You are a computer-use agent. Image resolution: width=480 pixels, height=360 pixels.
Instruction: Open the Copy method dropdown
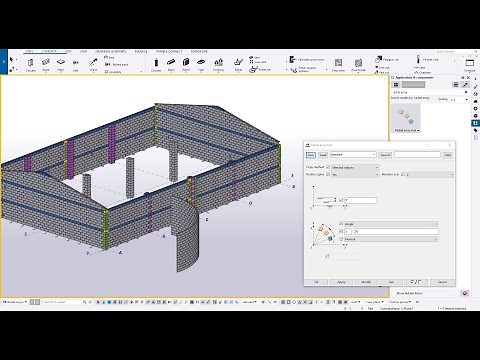(355, 167)
